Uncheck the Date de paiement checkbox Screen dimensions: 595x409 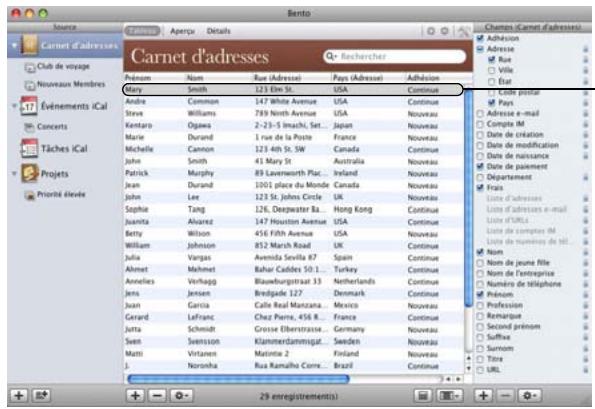click(480, 166)
